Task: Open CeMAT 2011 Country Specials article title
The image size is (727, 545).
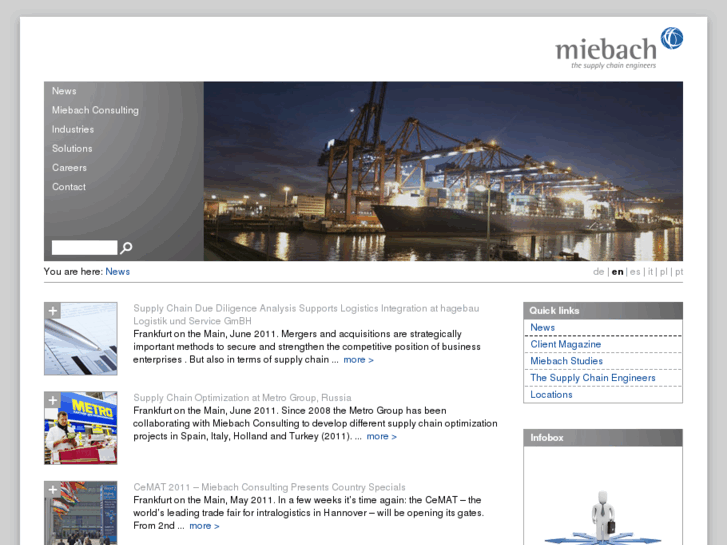Action: click(x=269, y=487)
